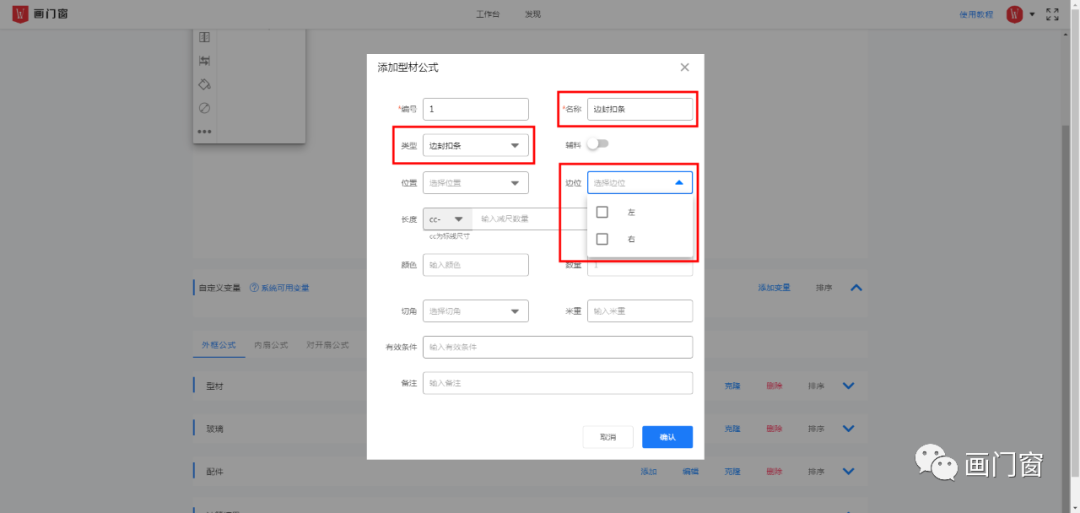Focus the 名称 input field

pos(640,109)
